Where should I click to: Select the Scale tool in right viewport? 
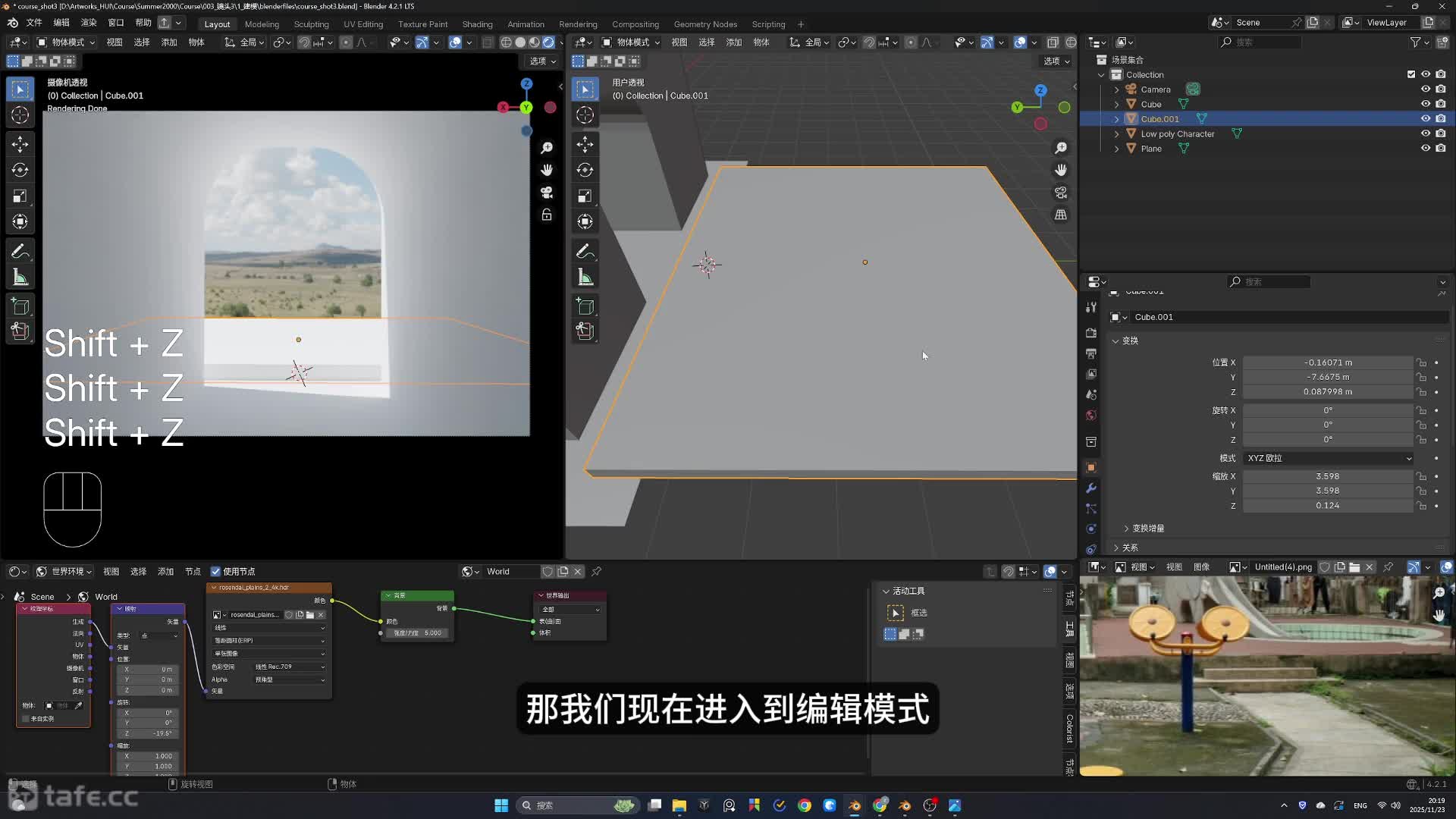585,196
